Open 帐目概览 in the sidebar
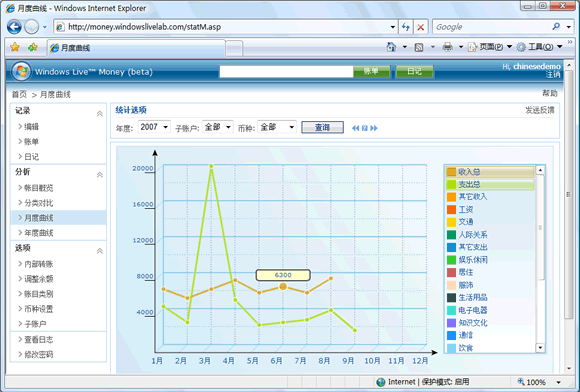 38,188
